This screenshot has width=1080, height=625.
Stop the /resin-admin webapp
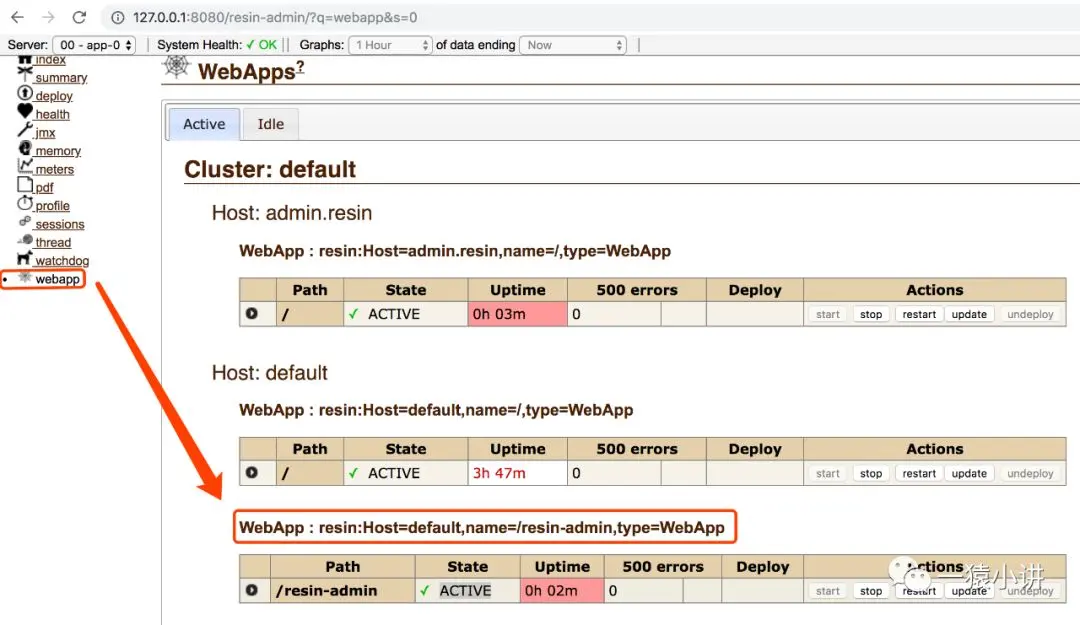(871, 591)
